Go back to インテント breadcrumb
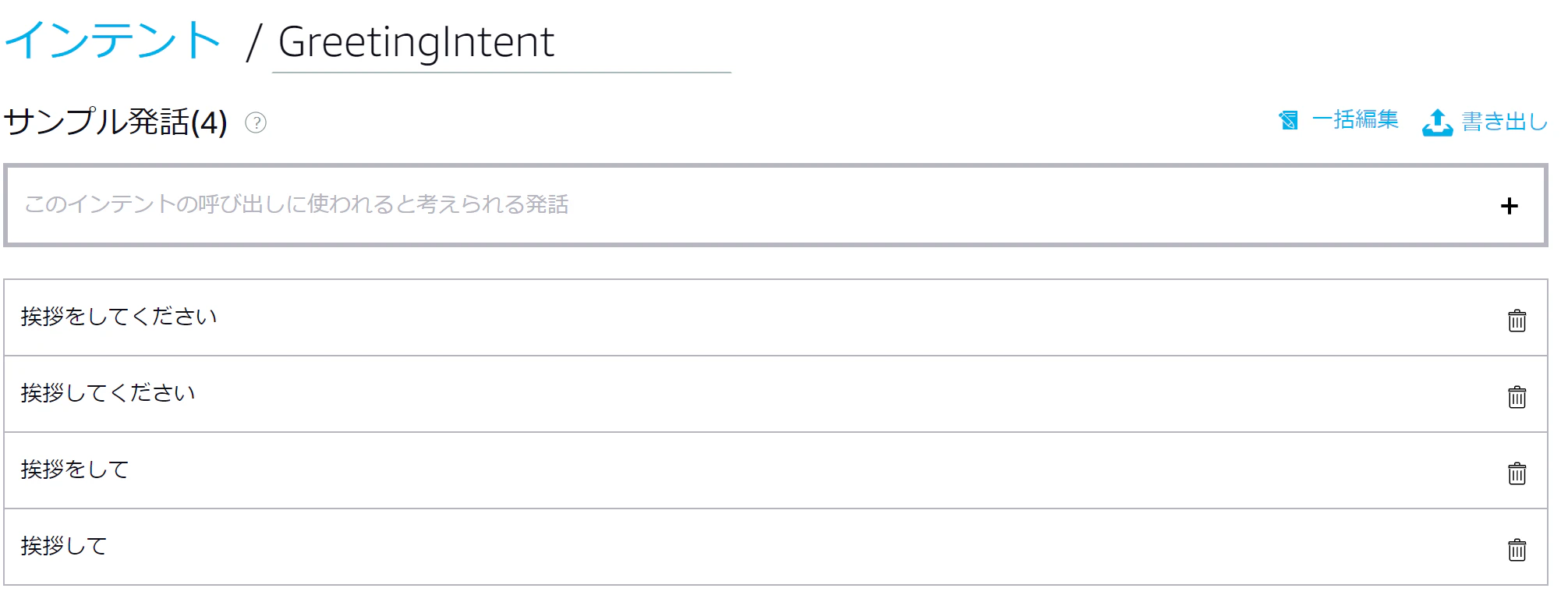The height and width of the screenshot is (606, 1568). tap(113, 40)
